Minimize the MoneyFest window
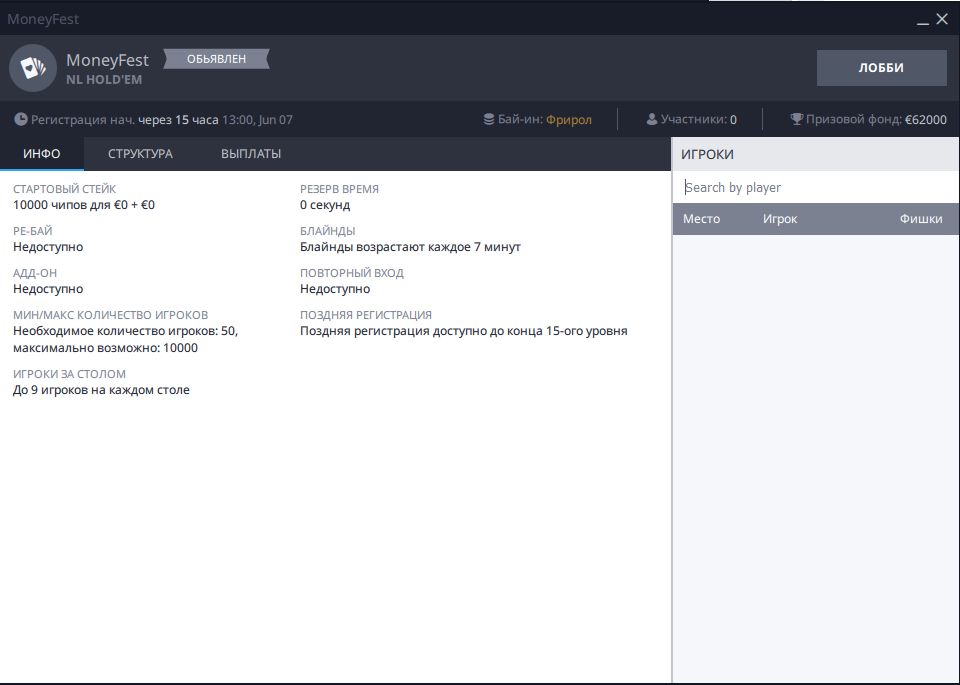The height and width of the screenshot is (685, 960). click(x=921, y=19)
